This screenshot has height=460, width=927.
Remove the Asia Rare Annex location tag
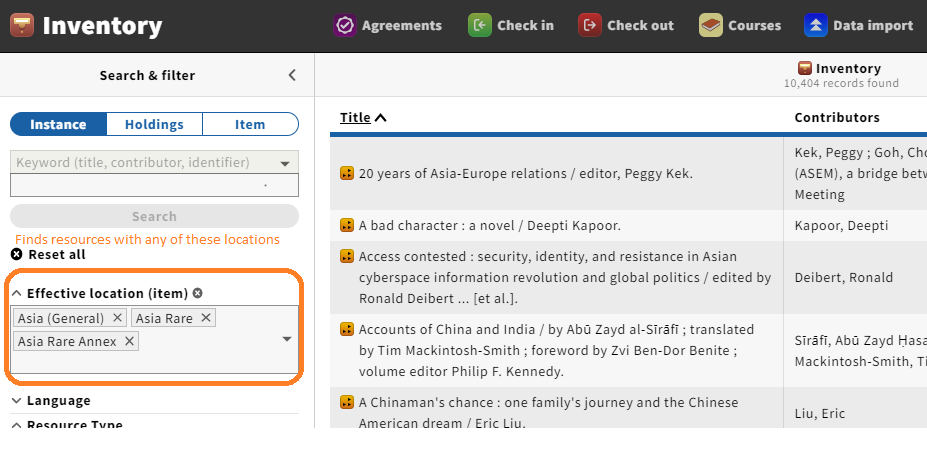(129, 341)
